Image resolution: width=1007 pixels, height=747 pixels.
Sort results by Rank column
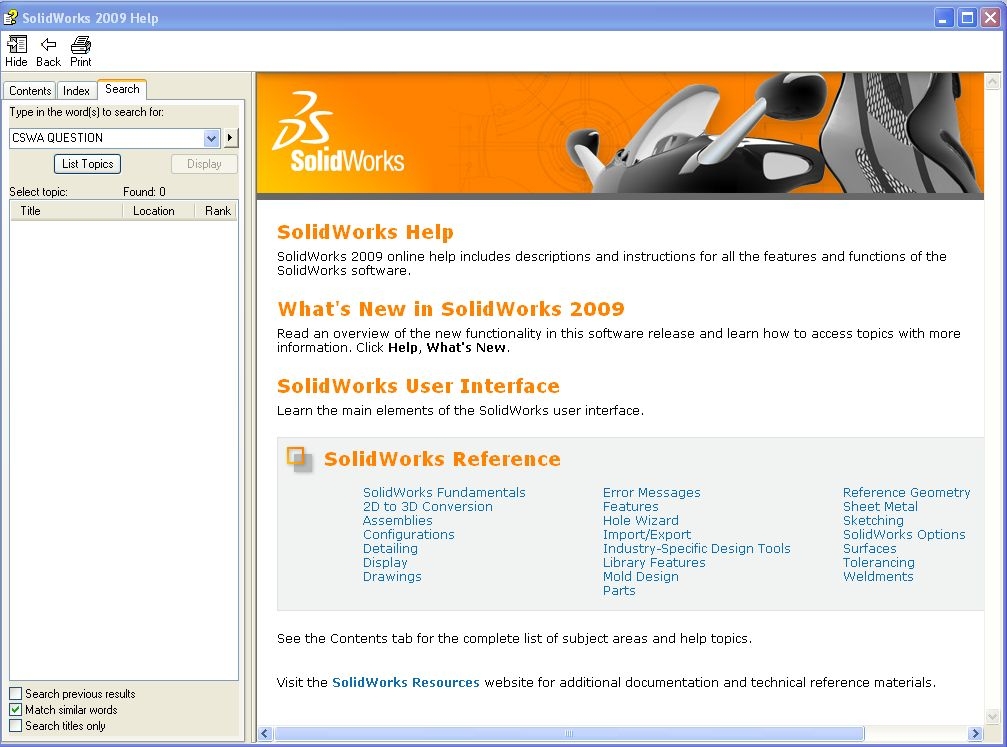click(217, 211)
